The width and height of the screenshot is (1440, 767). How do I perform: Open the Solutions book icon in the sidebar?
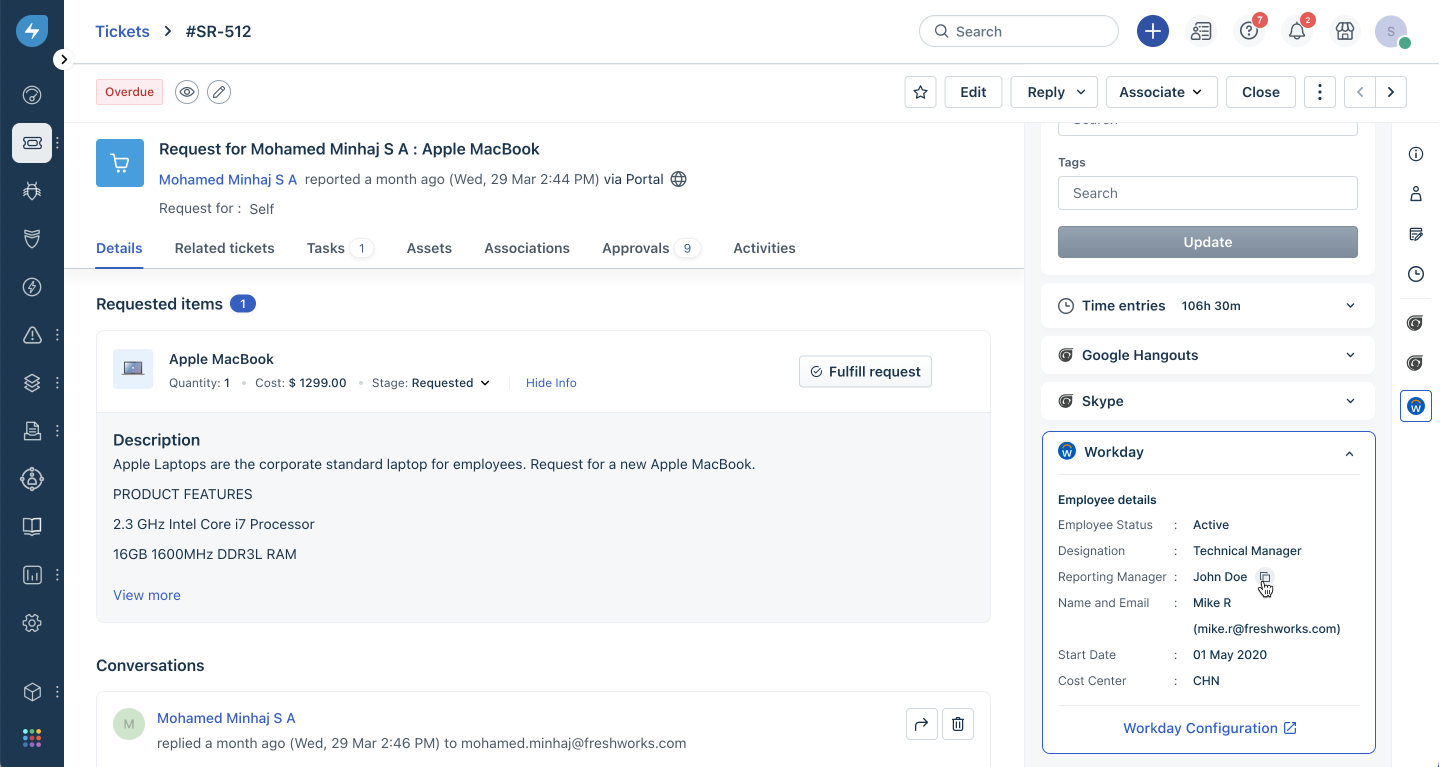click(x=32, y=527)
